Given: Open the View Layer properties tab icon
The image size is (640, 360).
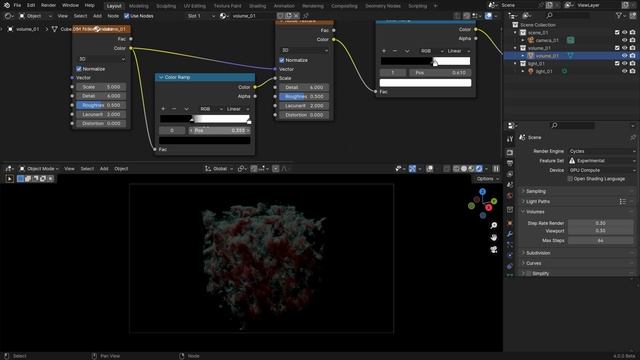Looking at the screenshot, I should 510,174.
